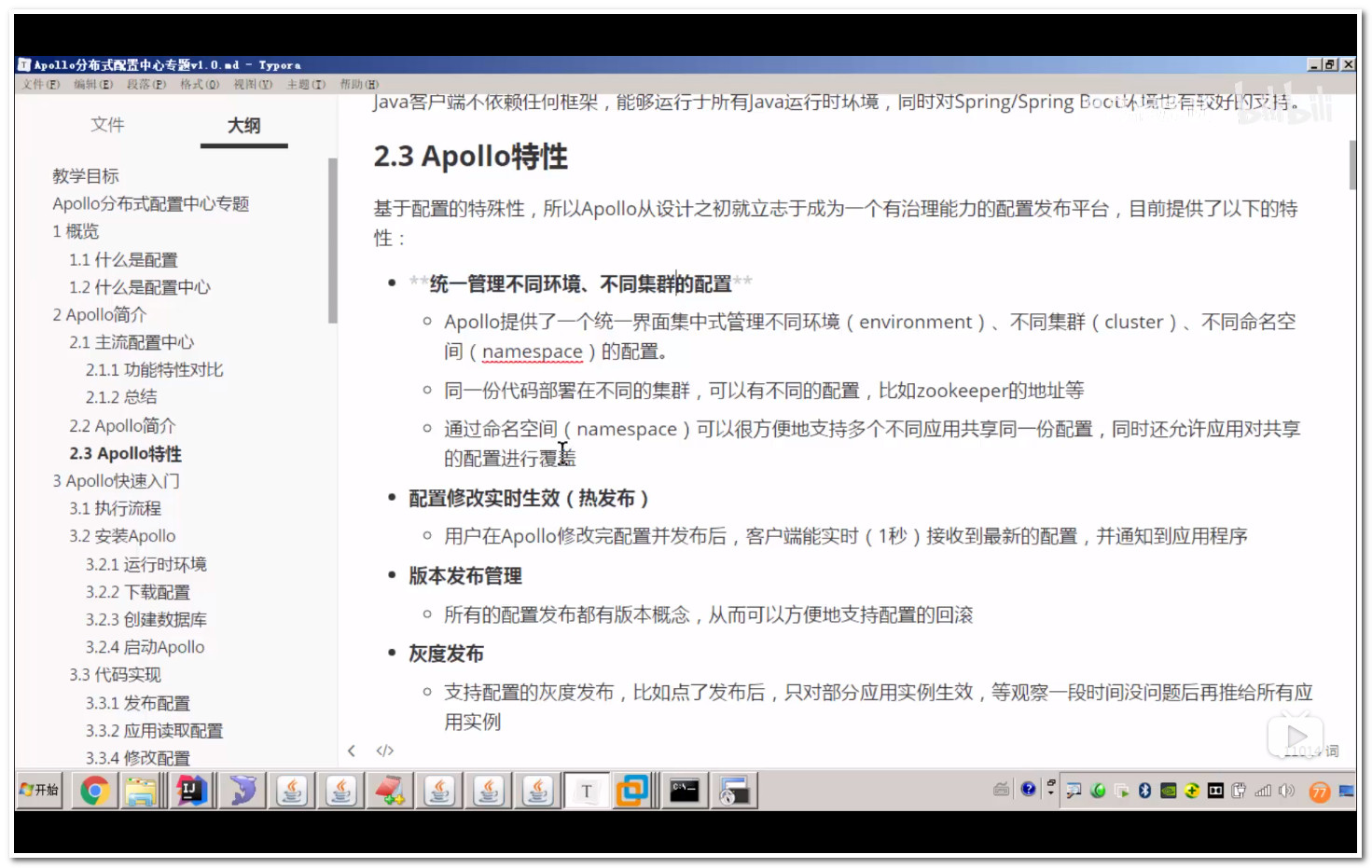Go to outline item 3 Apollo快速入门

[116, 481]
